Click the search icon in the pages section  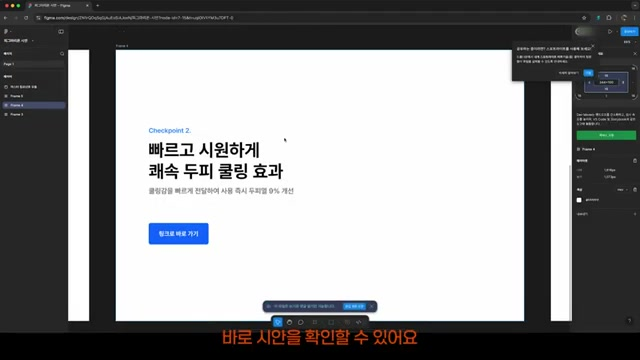coord(62,53)
